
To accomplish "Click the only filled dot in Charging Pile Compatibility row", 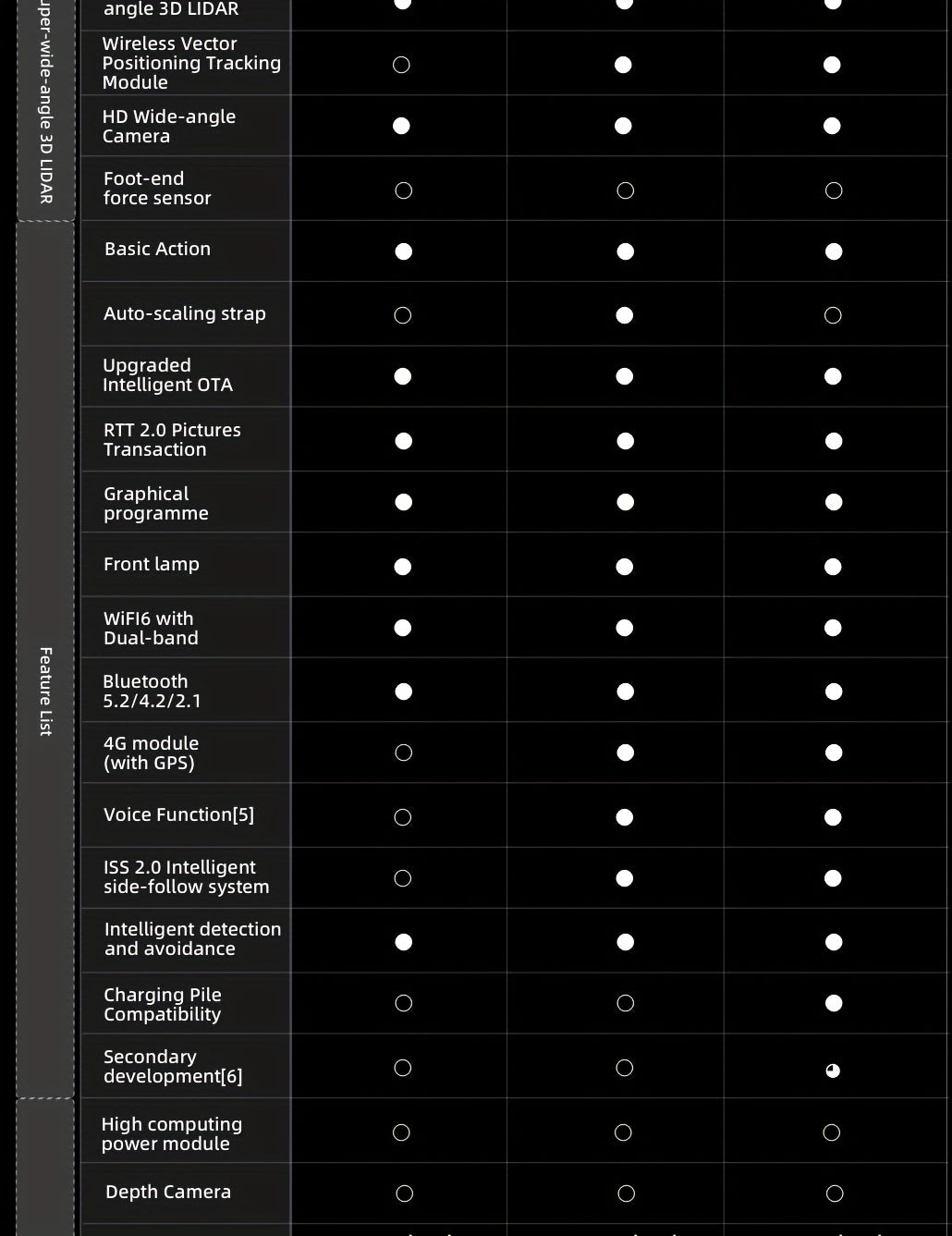I will click(x=834, y=1003).
